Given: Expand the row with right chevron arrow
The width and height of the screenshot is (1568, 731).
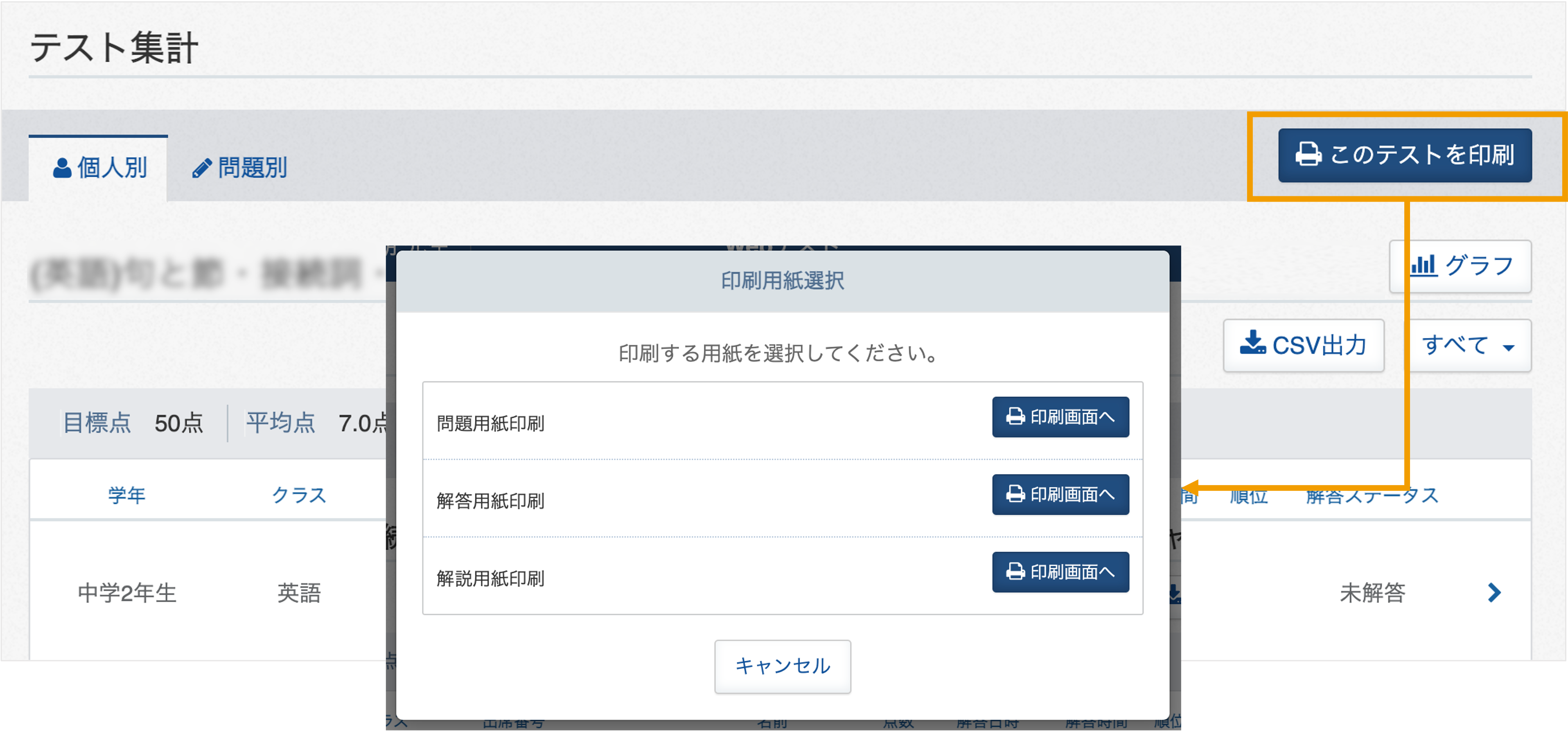Looking at the screenshot, I should [1494, 592].
